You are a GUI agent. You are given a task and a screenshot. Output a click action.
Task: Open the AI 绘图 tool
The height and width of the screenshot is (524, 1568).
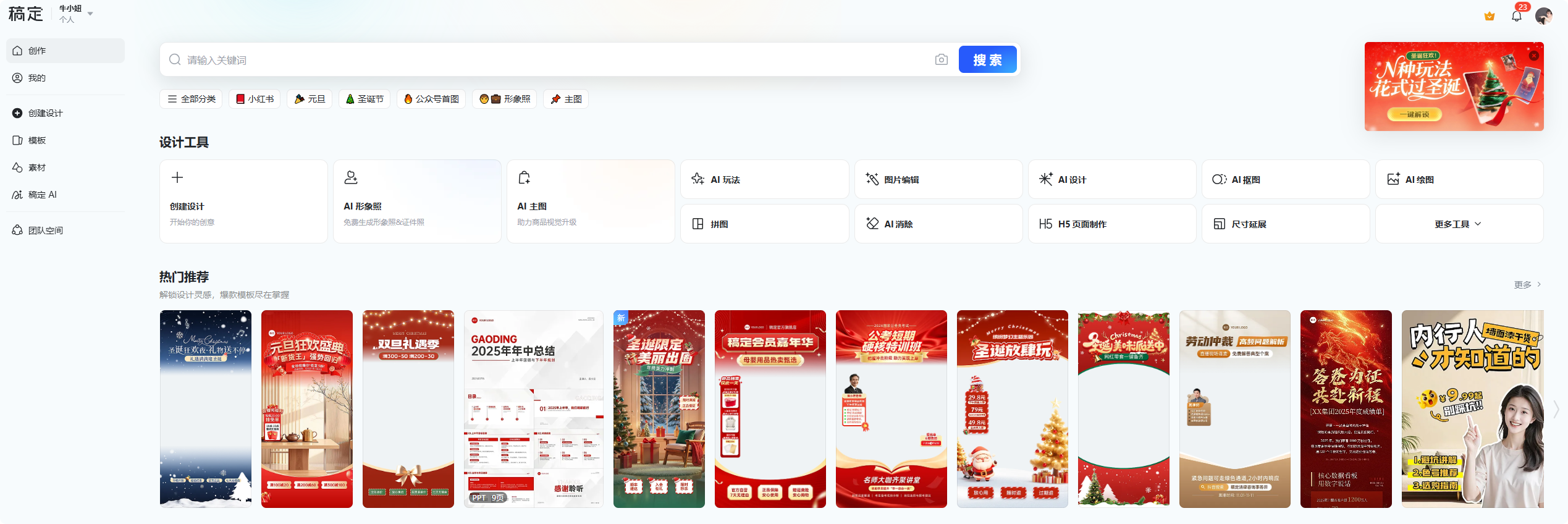(x=1459, y=179)
